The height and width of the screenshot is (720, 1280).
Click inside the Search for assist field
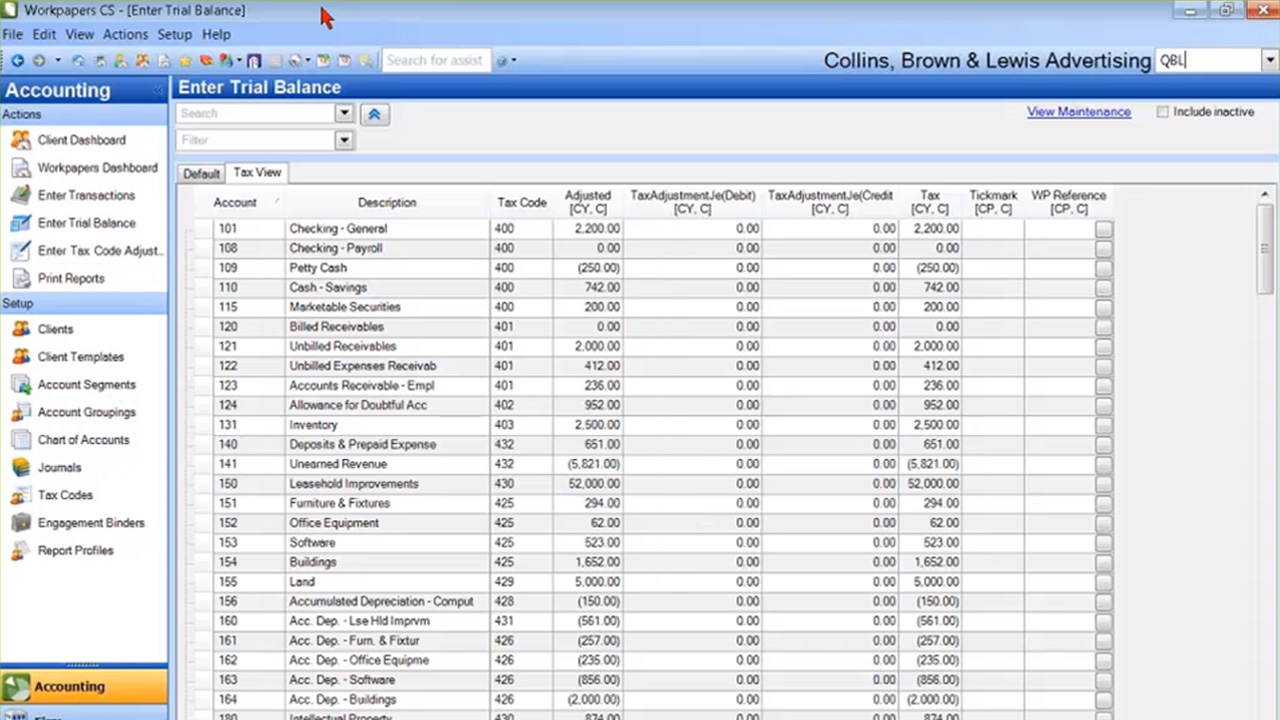[435, 60]
